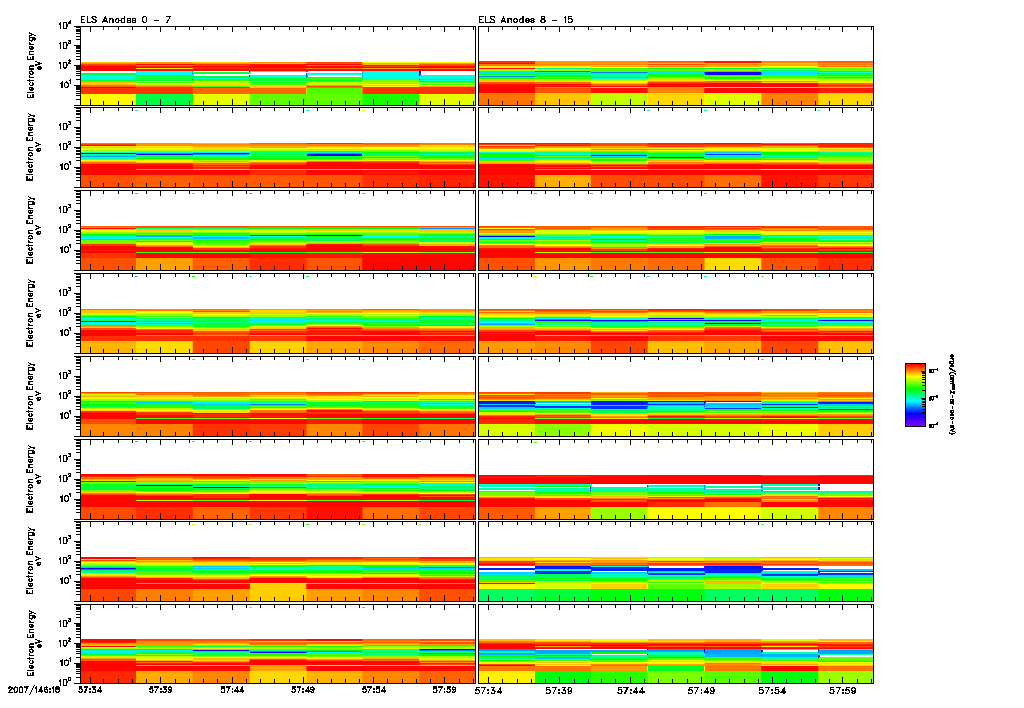This screenshot has width=1024, height=708.
Task: Click the second-row spectrogram in Anodes 8-15 column
Action: [676, 148]
